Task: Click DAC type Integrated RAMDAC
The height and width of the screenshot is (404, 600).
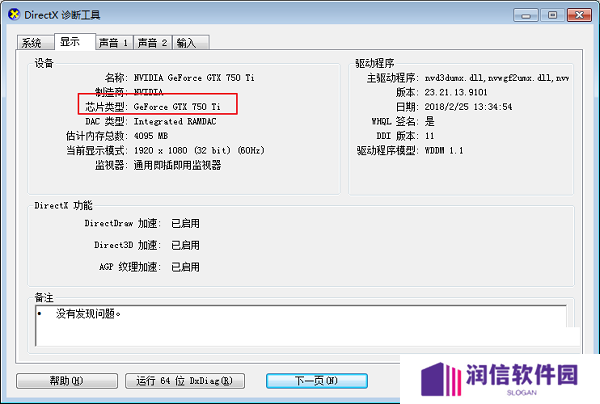Action: coord(175,122)
